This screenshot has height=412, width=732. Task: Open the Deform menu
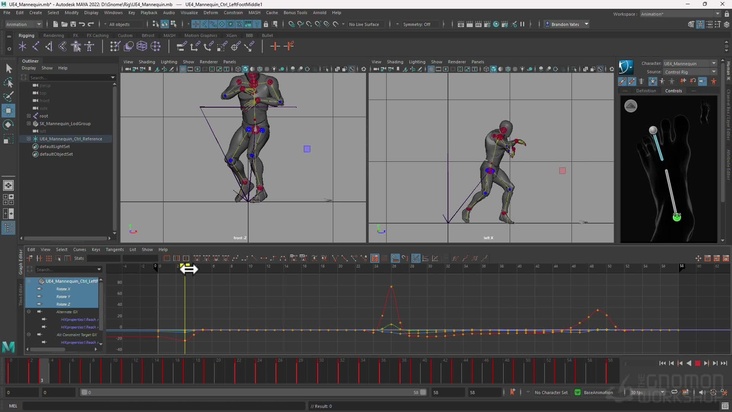pyautogui.click(x=211, y=13)
